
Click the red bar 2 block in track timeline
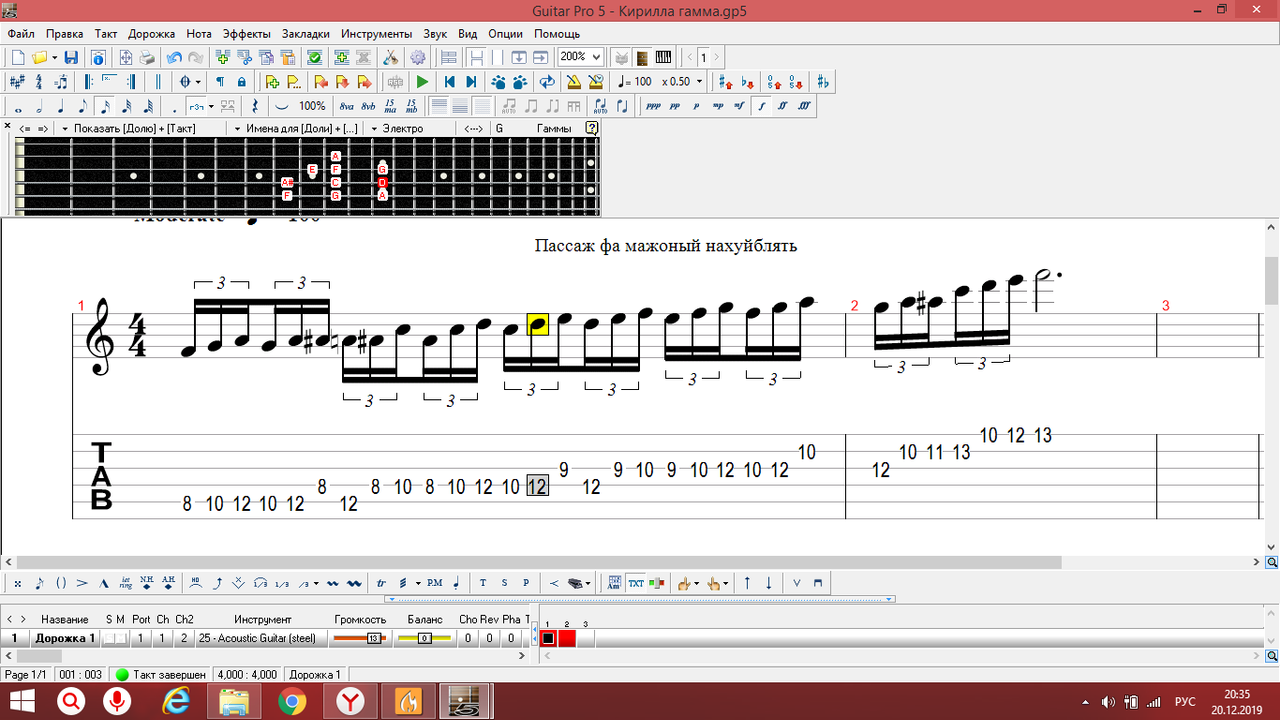[567, 638]
